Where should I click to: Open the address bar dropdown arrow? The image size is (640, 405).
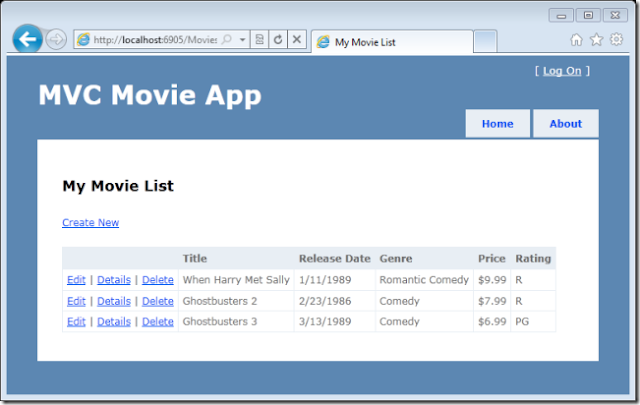[242, 40]
